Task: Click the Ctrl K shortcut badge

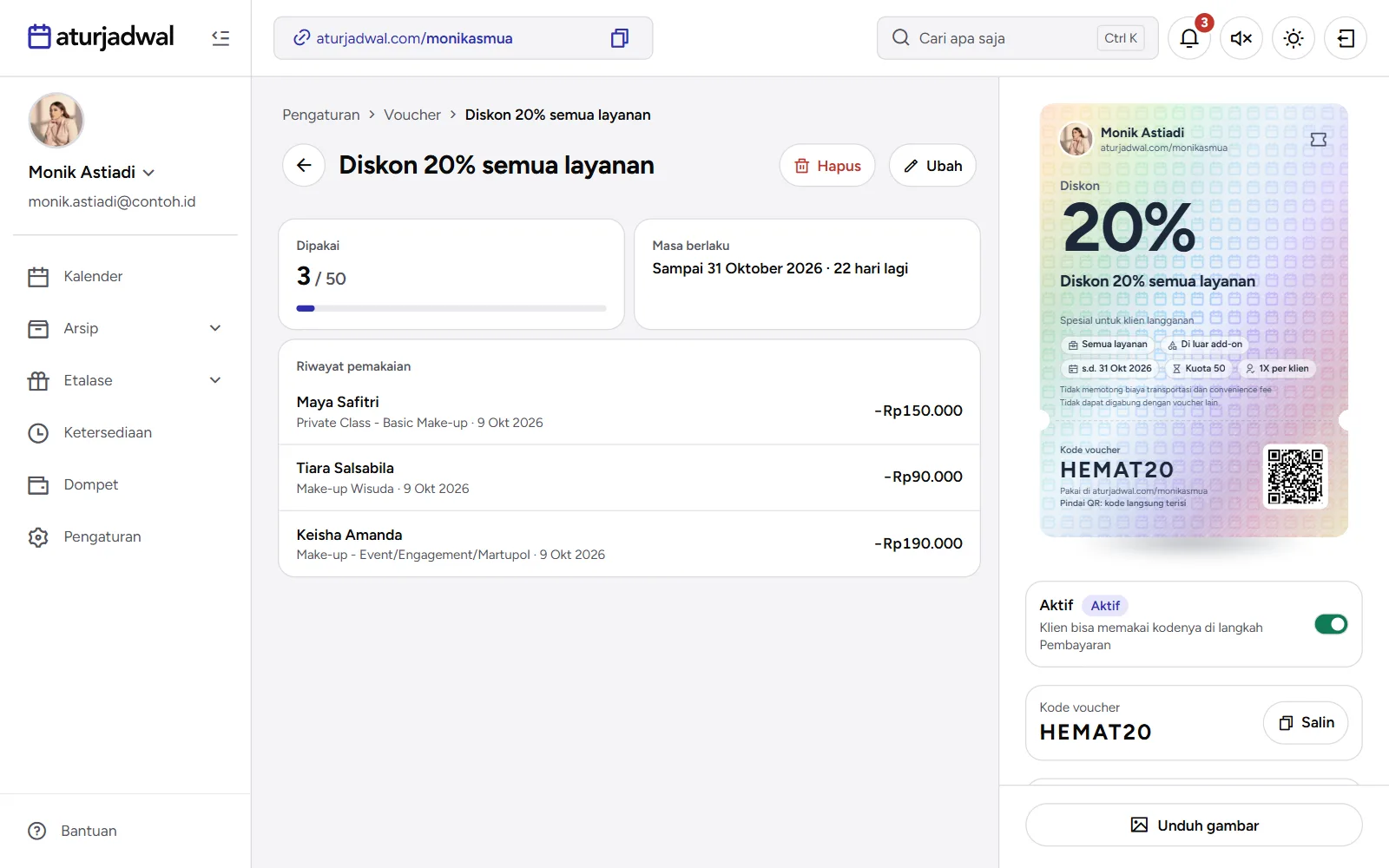Action: click(1121, 38)
